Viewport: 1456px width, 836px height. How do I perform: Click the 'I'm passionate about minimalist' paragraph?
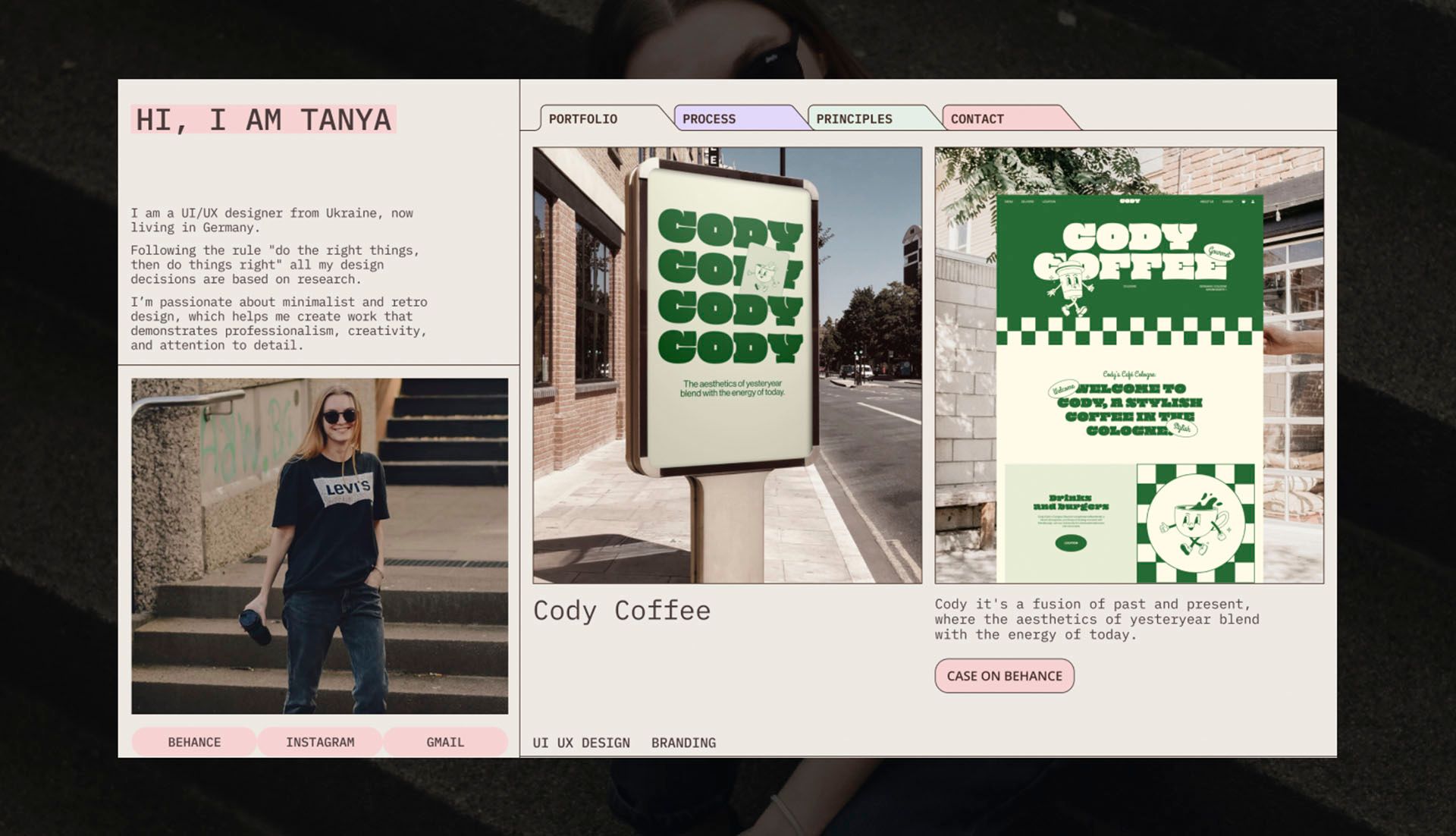coord(279,323)
